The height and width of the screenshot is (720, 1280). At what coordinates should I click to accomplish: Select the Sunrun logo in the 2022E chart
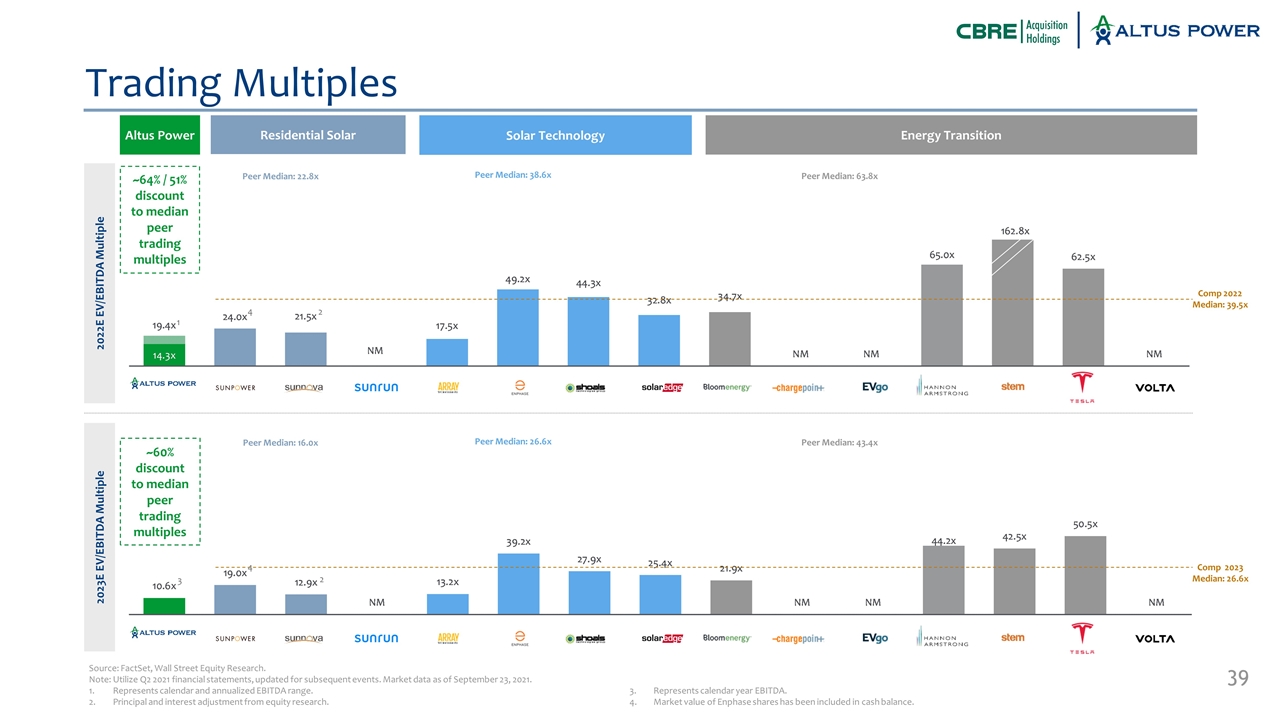tap(376, 388)
